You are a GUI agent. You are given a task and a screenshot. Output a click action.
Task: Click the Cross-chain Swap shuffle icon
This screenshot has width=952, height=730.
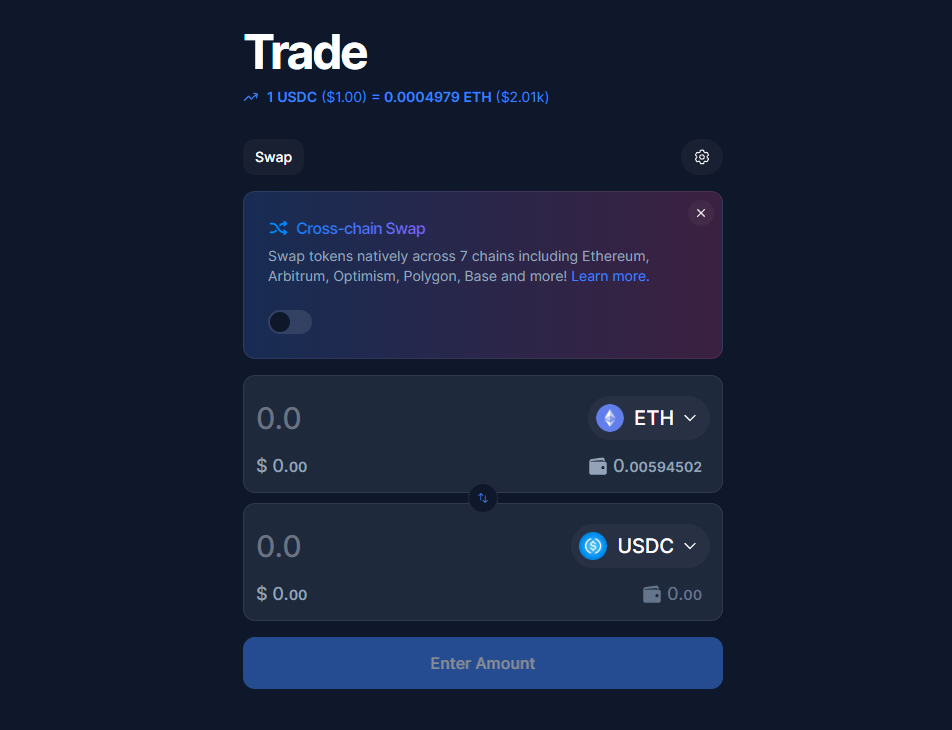coord(278,228)
